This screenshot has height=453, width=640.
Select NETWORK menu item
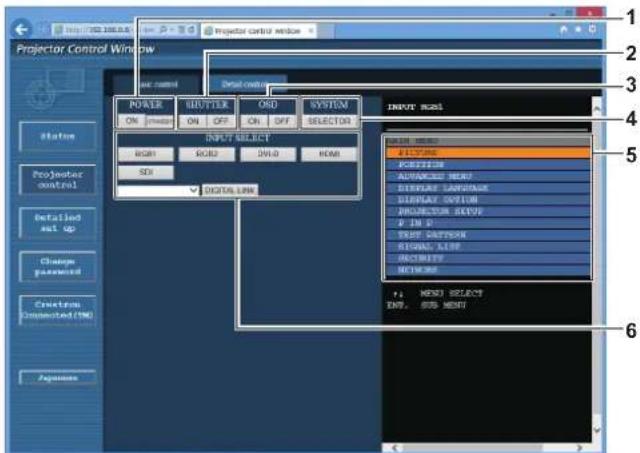coord(488,270)
